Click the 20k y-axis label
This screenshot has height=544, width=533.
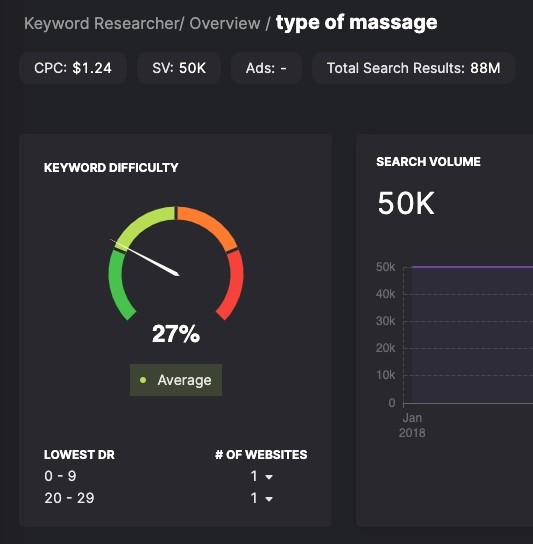point(386,348)
